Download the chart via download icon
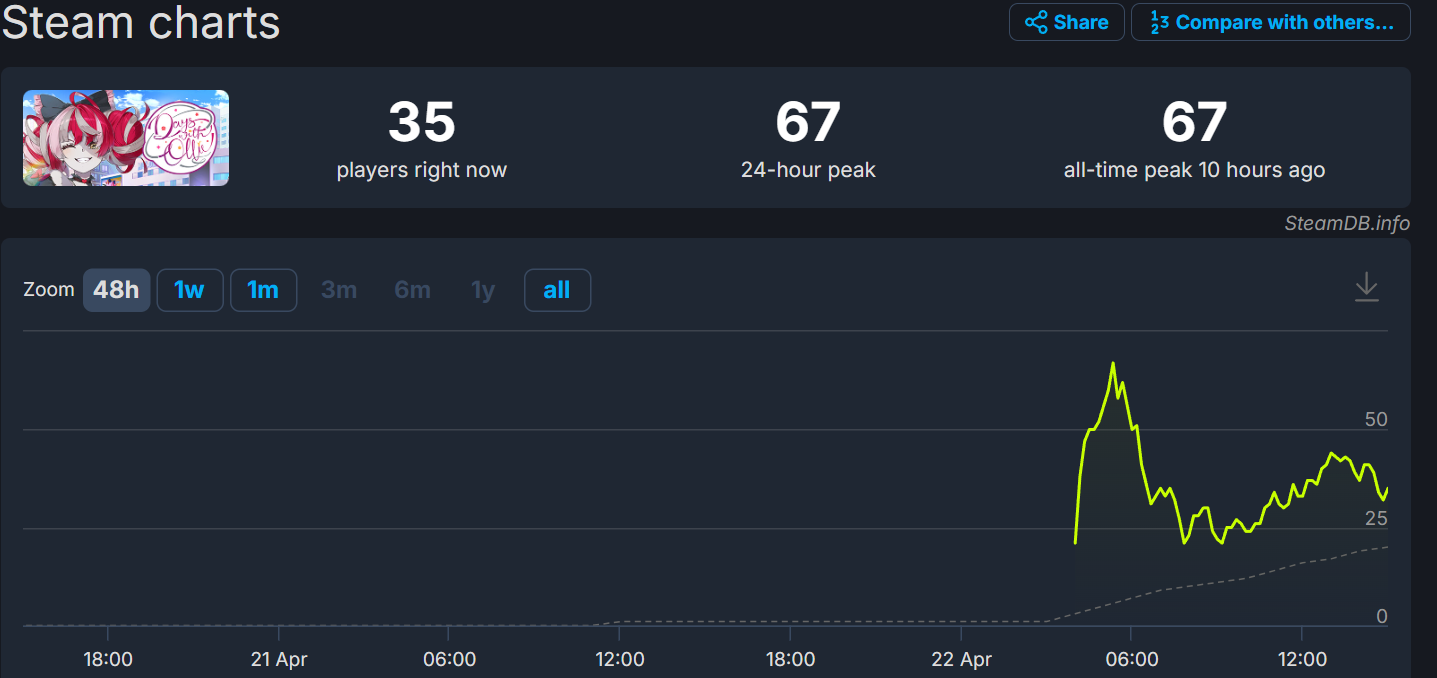1437x678 pixels. [1366, 288]
